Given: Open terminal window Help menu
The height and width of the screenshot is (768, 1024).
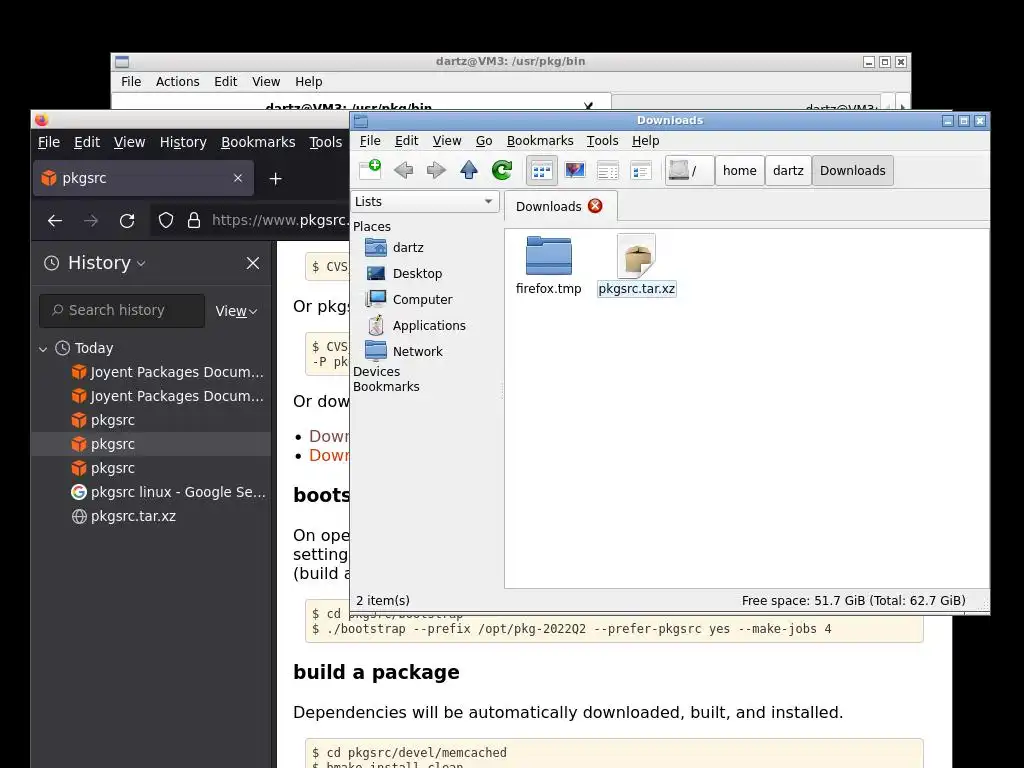Looking at the screenshot, I should [308, 82].
